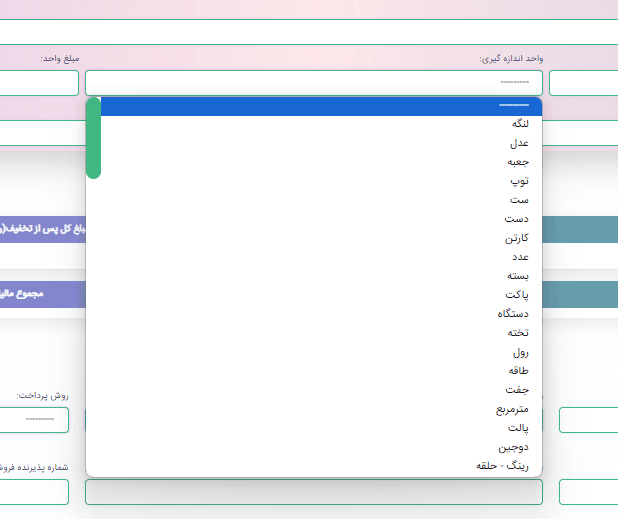Screen dimensions: 618x519
Task: Select 'کارتن' in the unit list
Action: click(517, 238)
